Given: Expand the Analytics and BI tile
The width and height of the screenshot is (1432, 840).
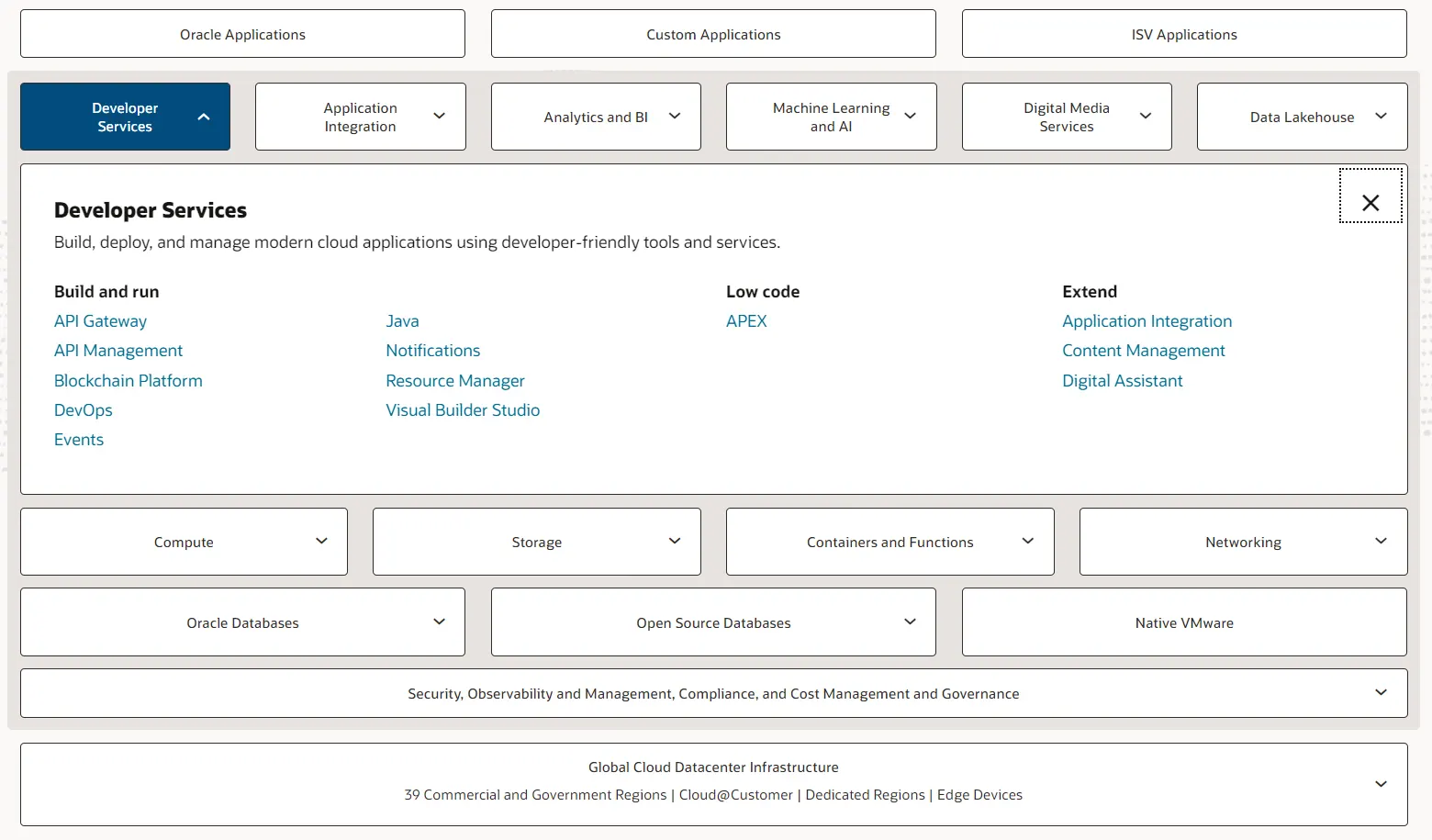Looking at the screenshot, I should (x=596, y=117).
